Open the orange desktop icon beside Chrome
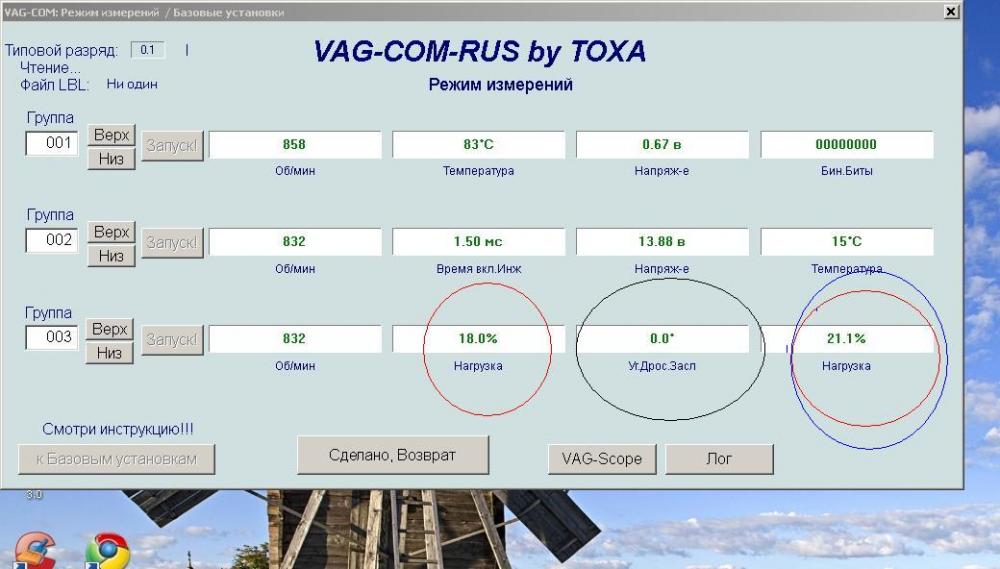1000x569 pixels. point(33,551)
